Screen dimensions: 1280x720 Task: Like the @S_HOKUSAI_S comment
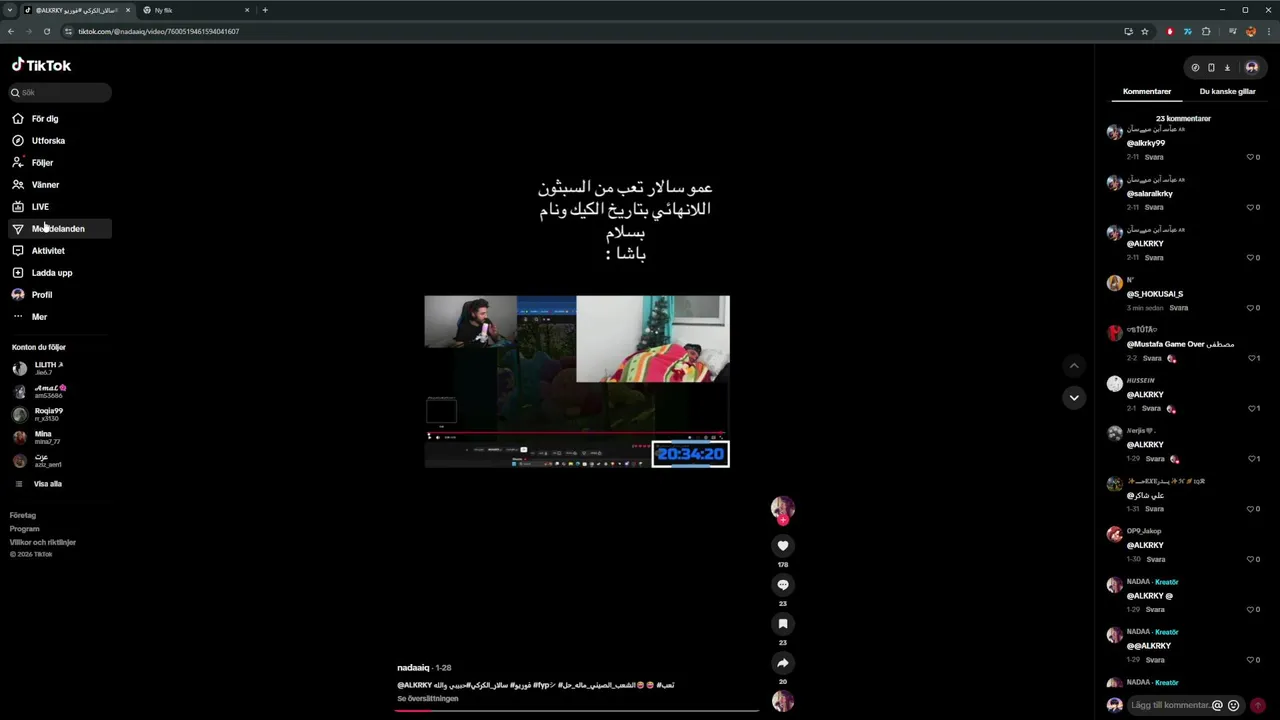(x=1250, y=308)
